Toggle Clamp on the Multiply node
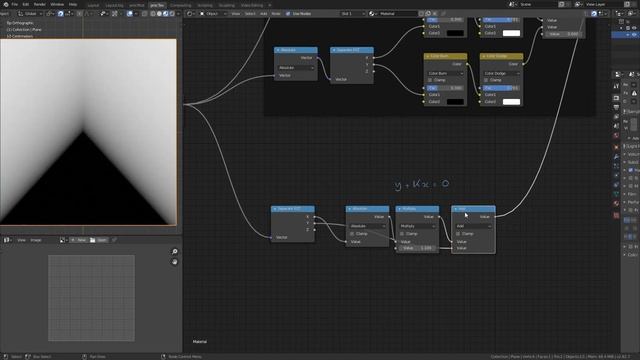 click(402, 234)
